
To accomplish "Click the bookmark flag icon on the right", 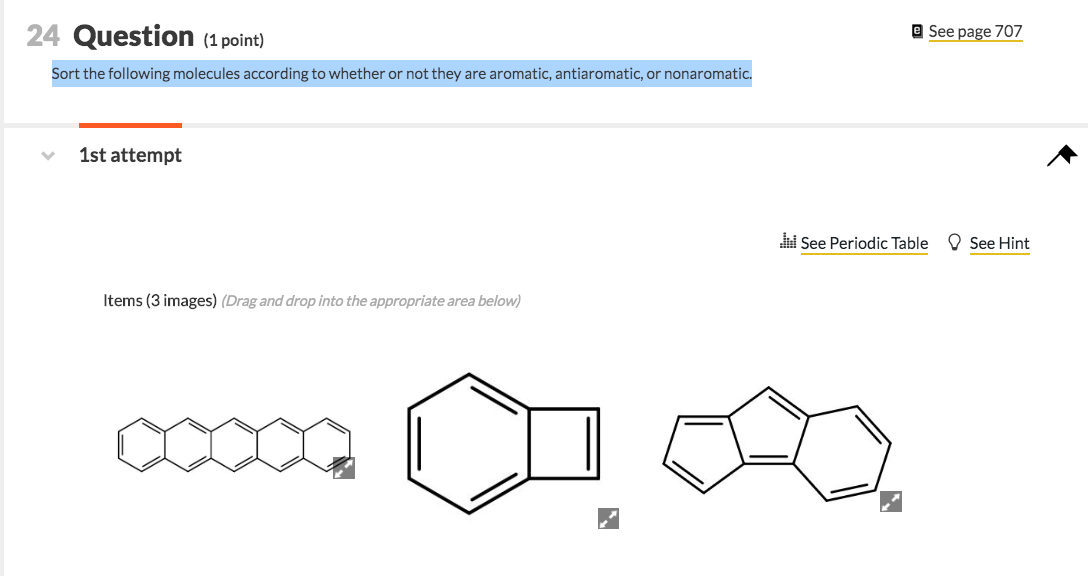I will pos(1062,154).
